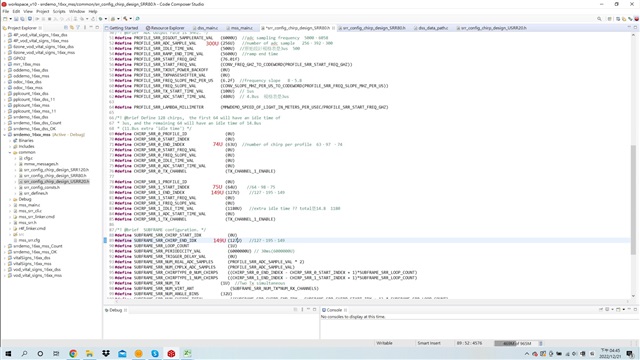Screen dimensions: 640x360
Task: Open File Explorer from the taskbar
Action: 89,353
